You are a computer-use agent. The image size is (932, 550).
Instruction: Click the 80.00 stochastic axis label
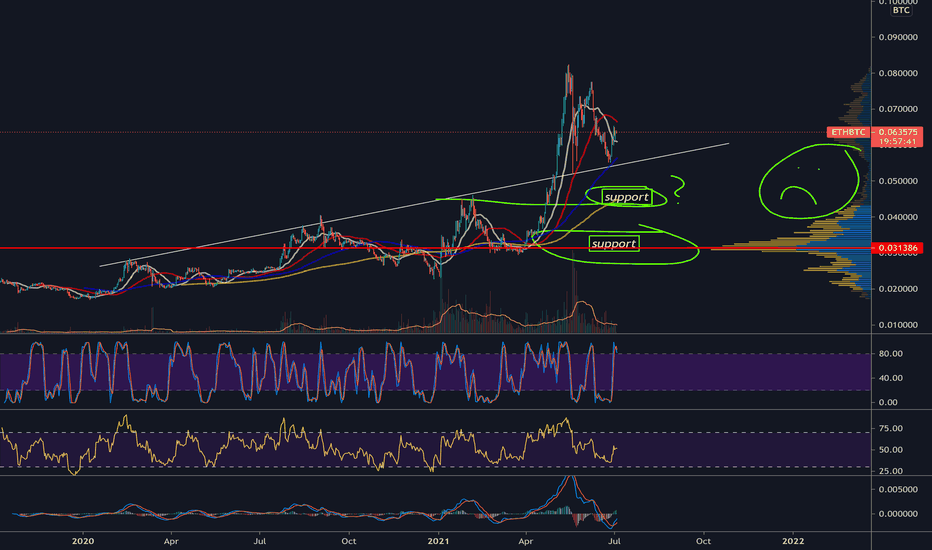click(x=890, y=354)
